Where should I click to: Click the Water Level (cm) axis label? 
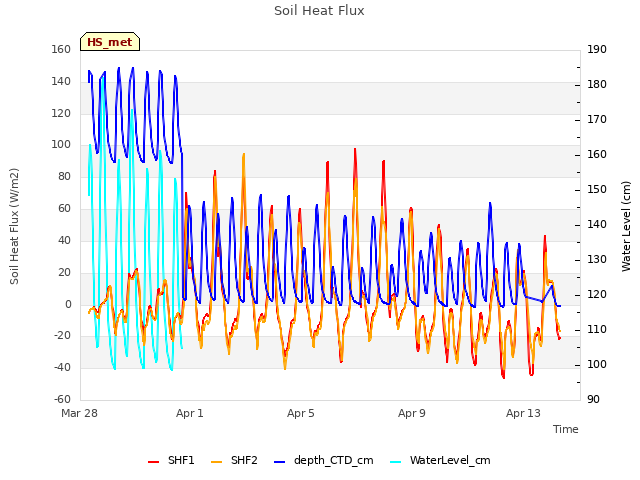[x=626, y=226]
